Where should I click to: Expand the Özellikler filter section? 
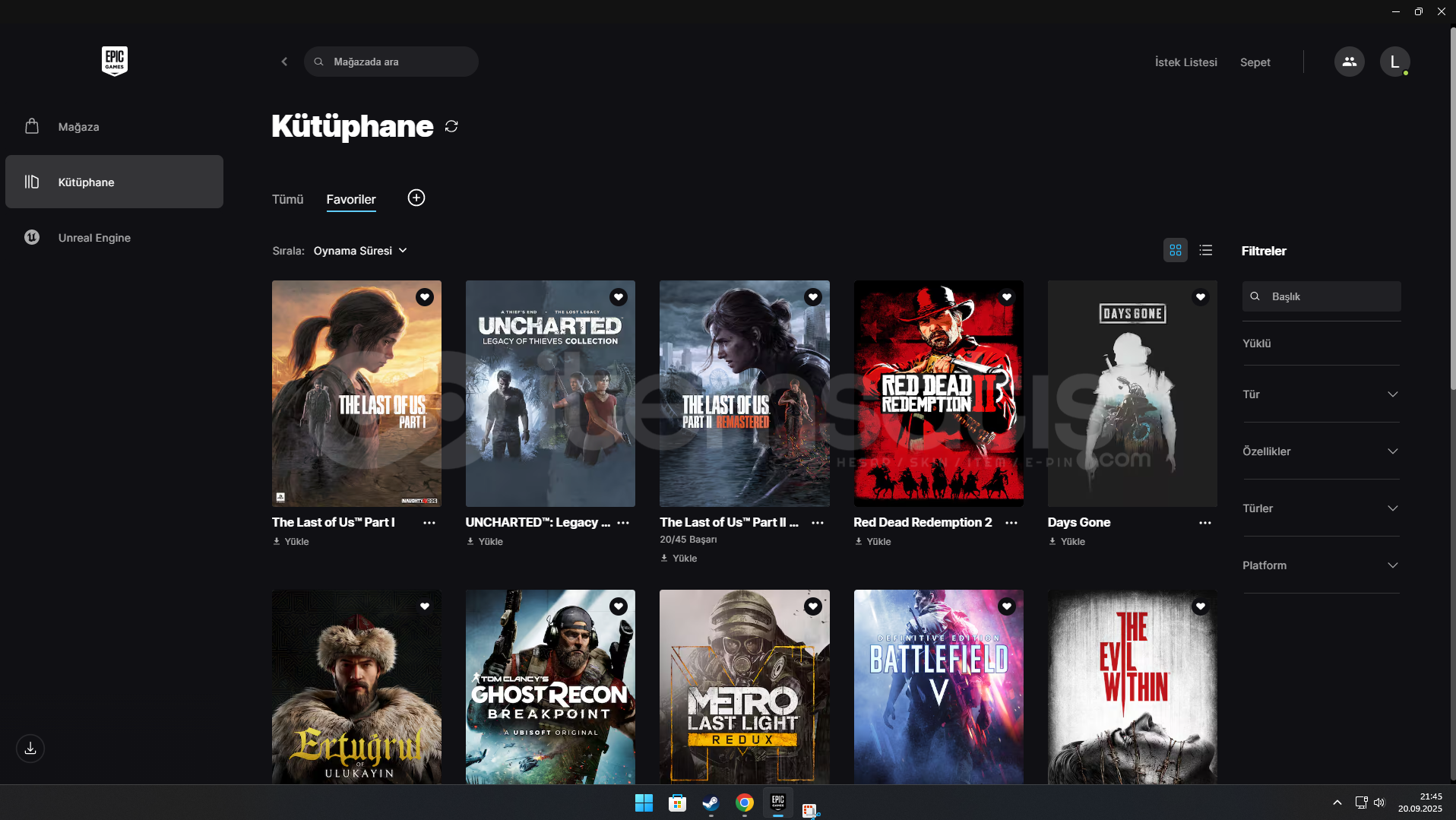pyautogui.click(x=1321, y=451)
